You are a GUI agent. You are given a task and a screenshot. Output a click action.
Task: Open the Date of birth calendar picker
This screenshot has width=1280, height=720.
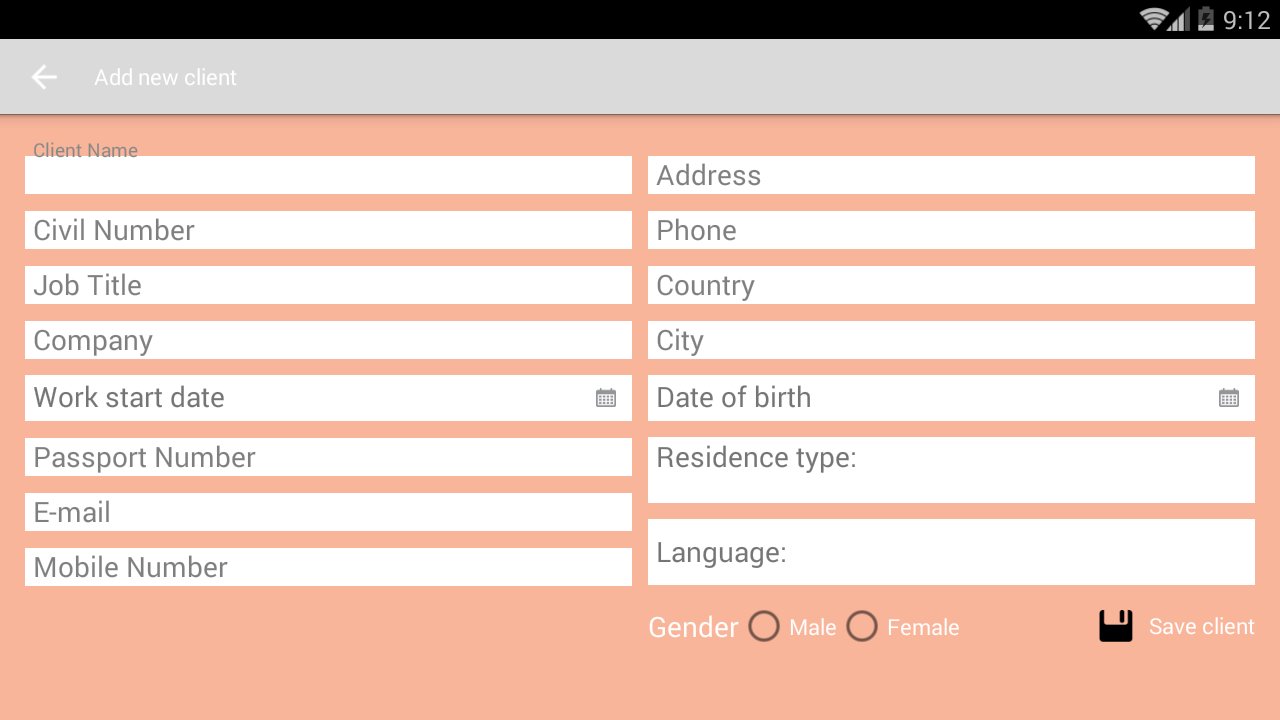coord(1228,397)
